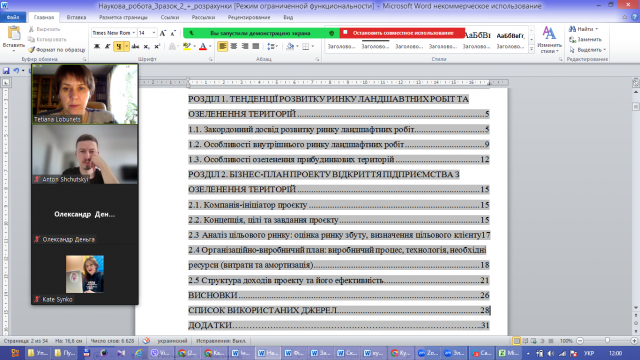The height and width of the screenshot is (360, 640).
Task: Click the page number status item (Страница 2 из 34)
Action: pyautogui.click(x=26, y=340)
